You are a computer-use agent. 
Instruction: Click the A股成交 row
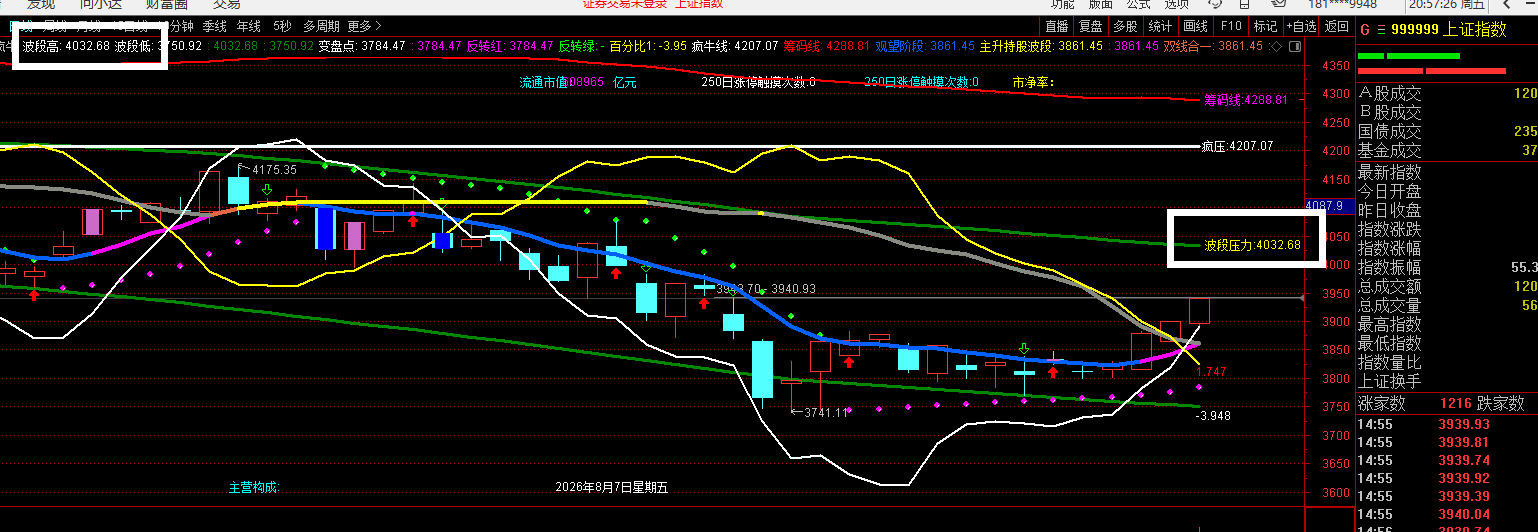[x=1447, y=93]
